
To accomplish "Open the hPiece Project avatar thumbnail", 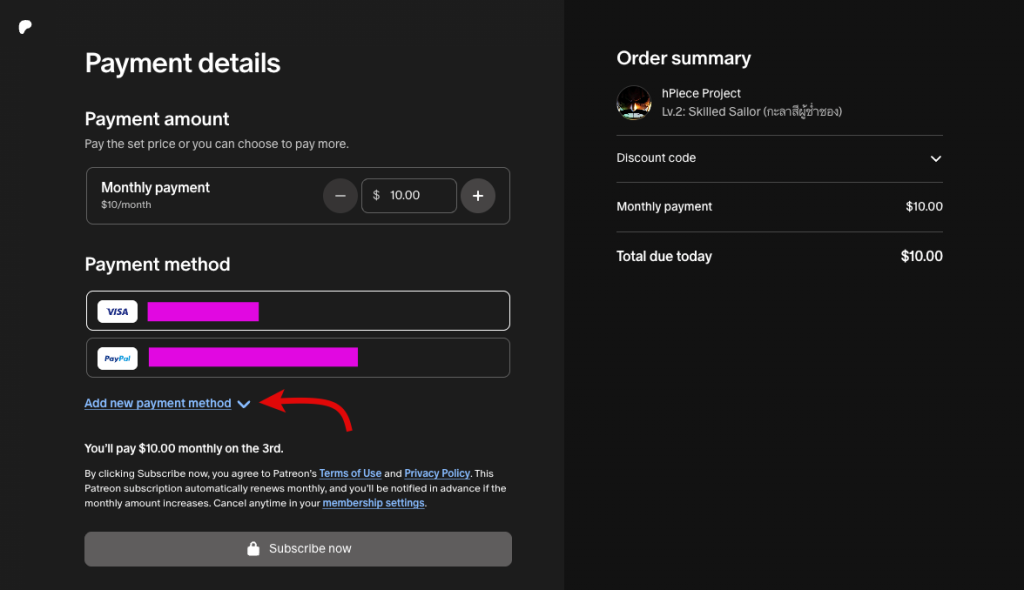I will [x=634, y=103].
